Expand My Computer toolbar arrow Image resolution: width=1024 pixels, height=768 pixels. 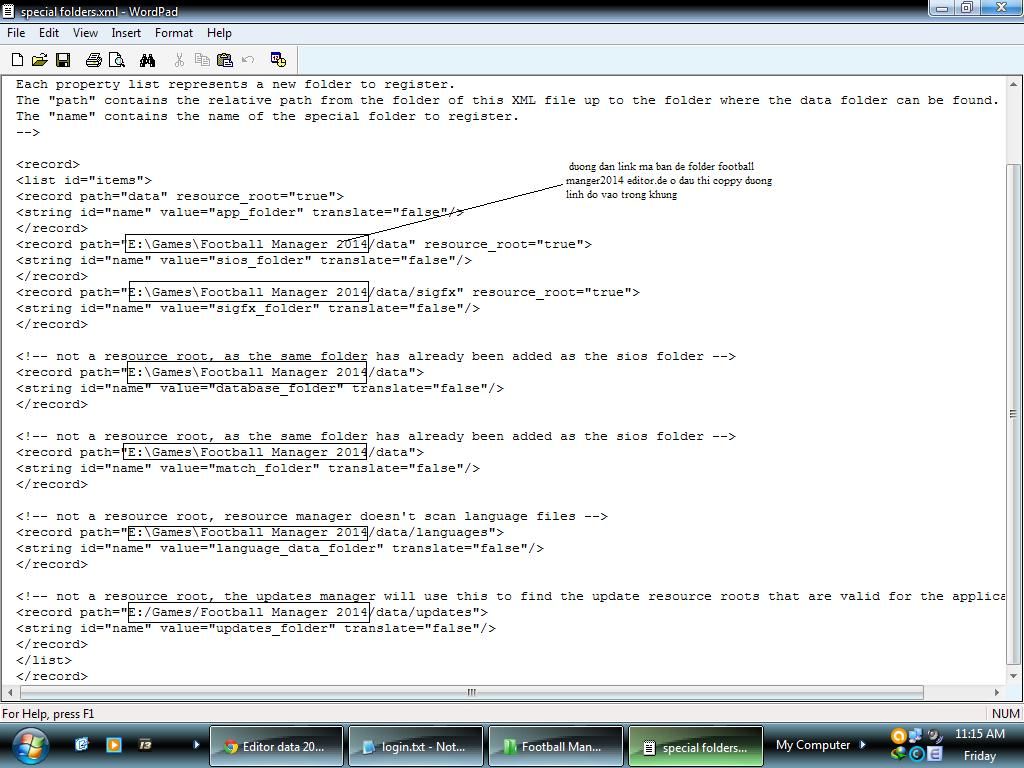click(863, 744)
